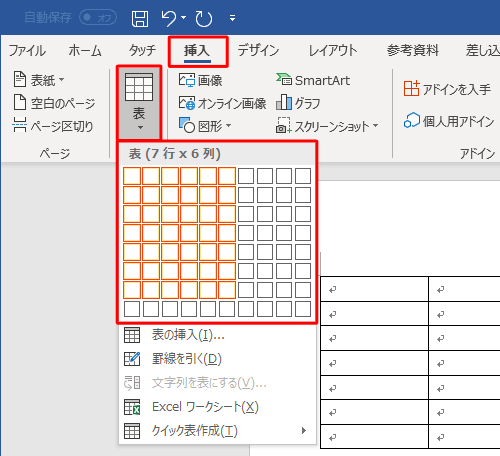500x456 pixels.
Task: Click the 表紙 cover page icon
Action: (20, 79)
